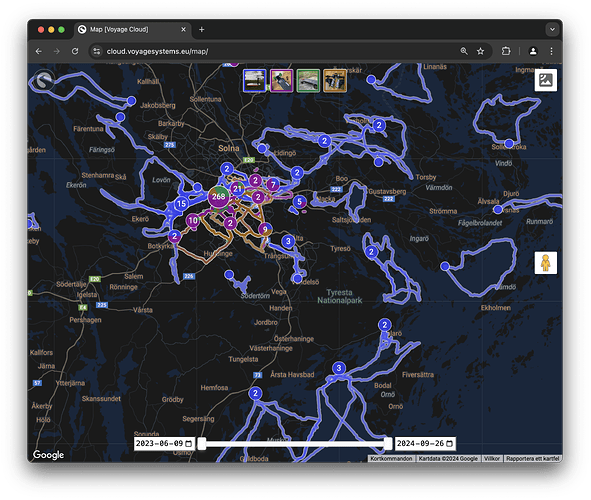The height and width of the screenshot is (500, 591).
Task: Open the Chrome profile avatar icon
Action: pyautogui.click(x=533, y=51)
